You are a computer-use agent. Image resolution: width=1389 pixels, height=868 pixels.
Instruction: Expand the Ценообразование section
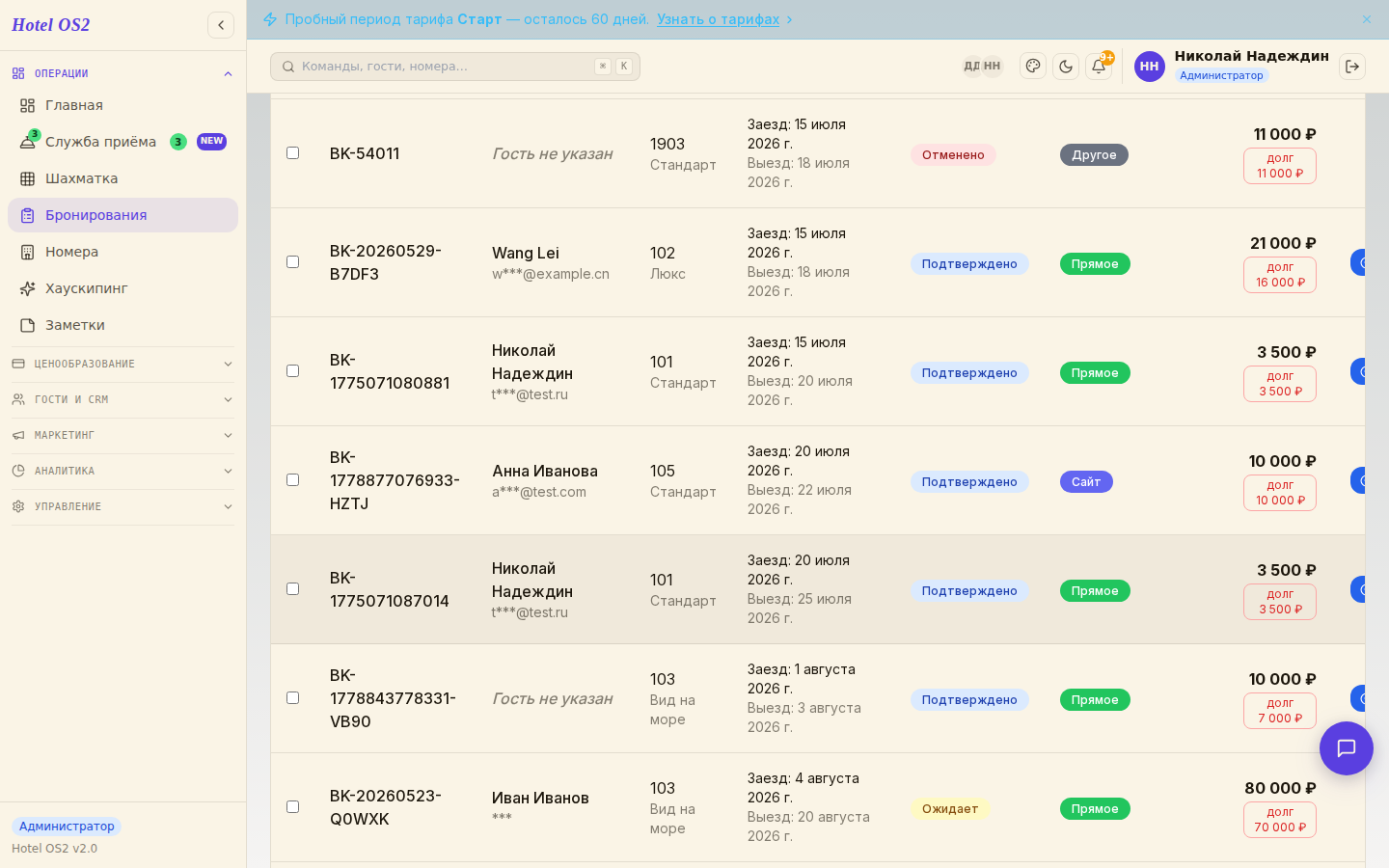coord(123,364)
